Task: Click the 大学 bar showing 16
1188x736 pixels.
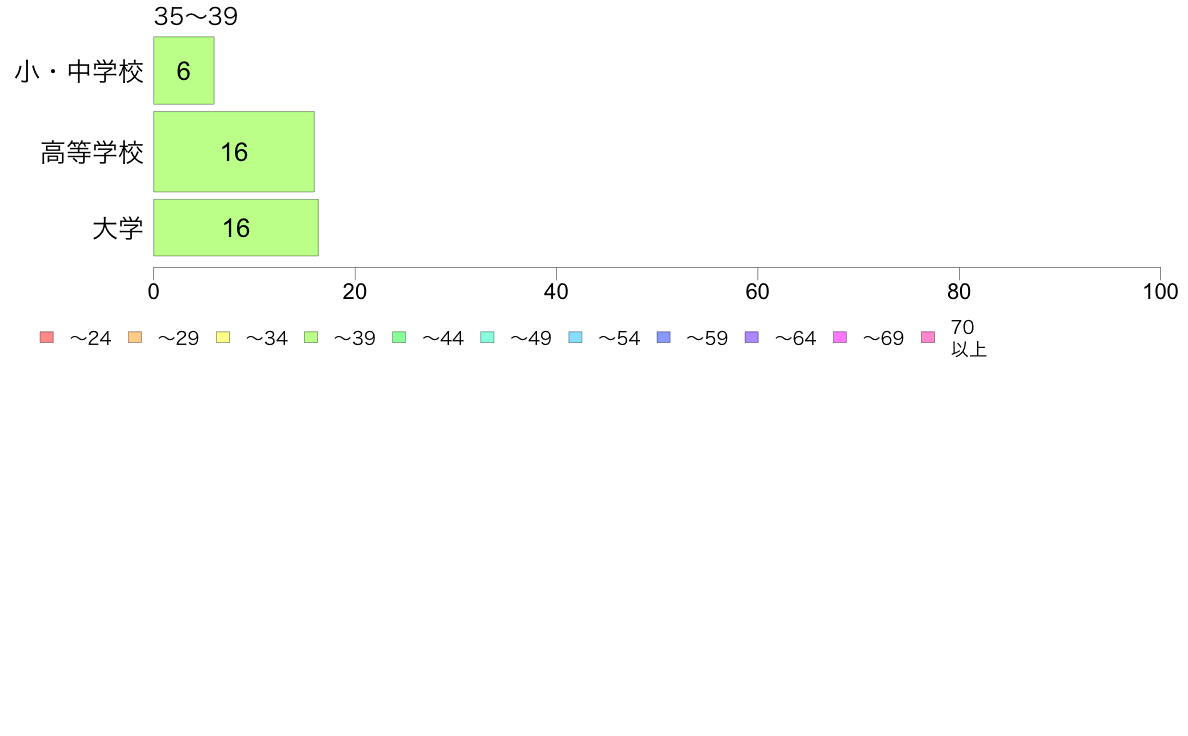Action: 236,227
